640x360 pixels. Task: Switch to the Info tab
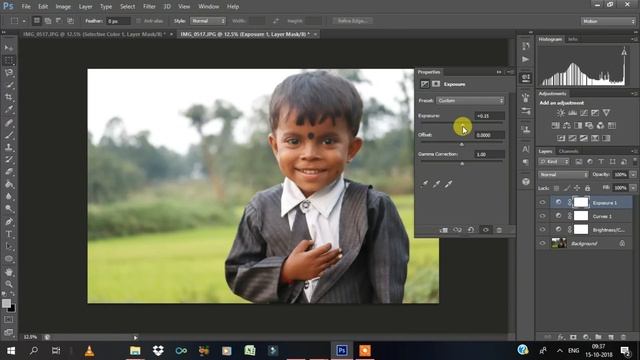573,39
